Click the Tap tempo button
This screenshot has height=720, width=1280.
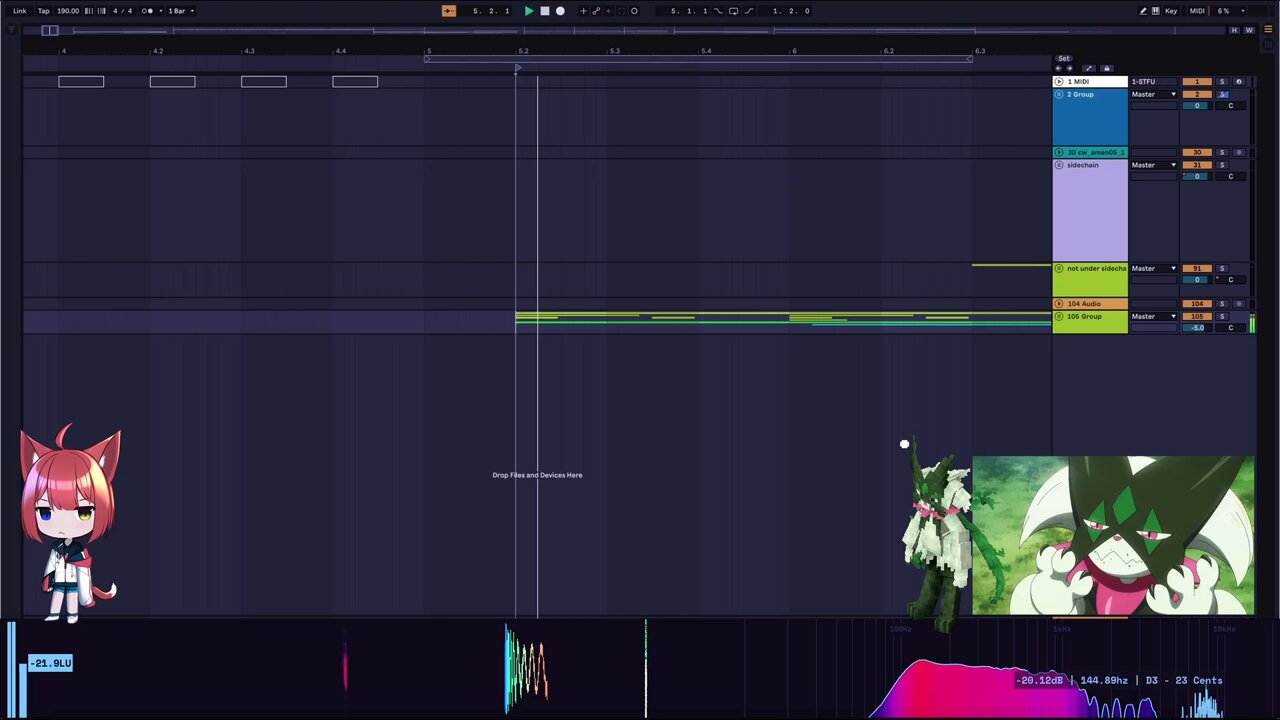pos(43,11)
